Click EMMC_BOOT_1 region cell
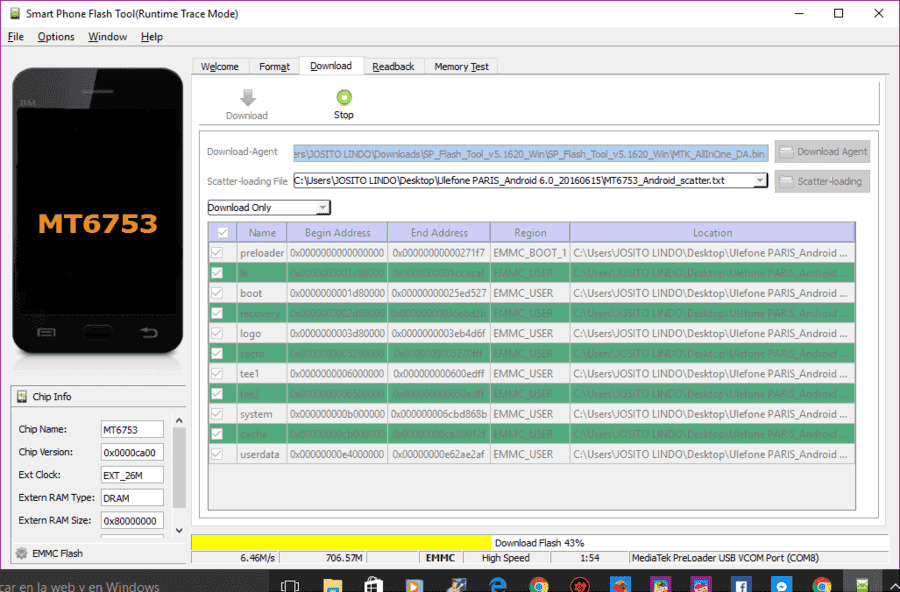 530,253
